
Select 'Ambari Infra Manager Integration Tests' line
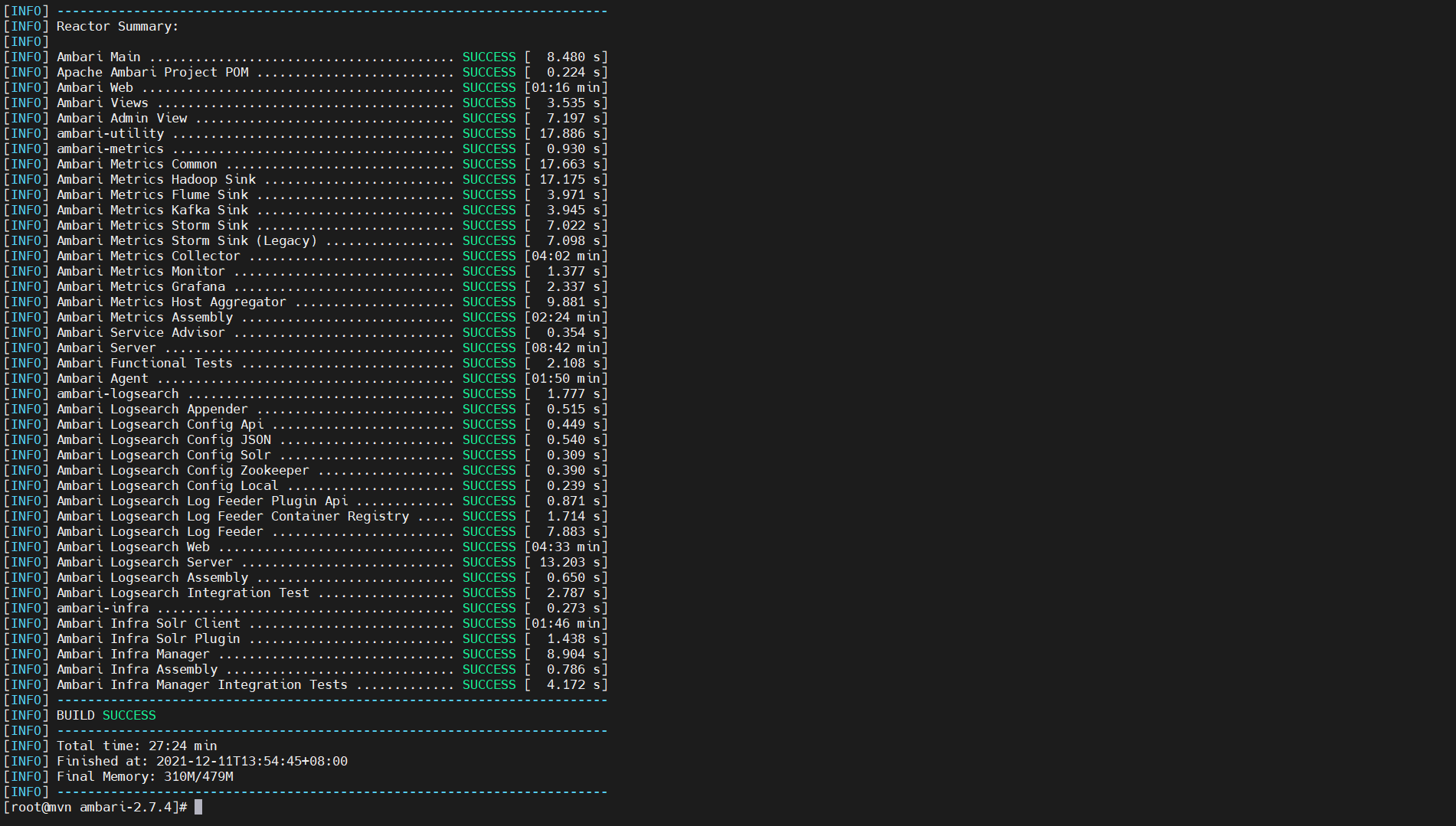[202, 684]
